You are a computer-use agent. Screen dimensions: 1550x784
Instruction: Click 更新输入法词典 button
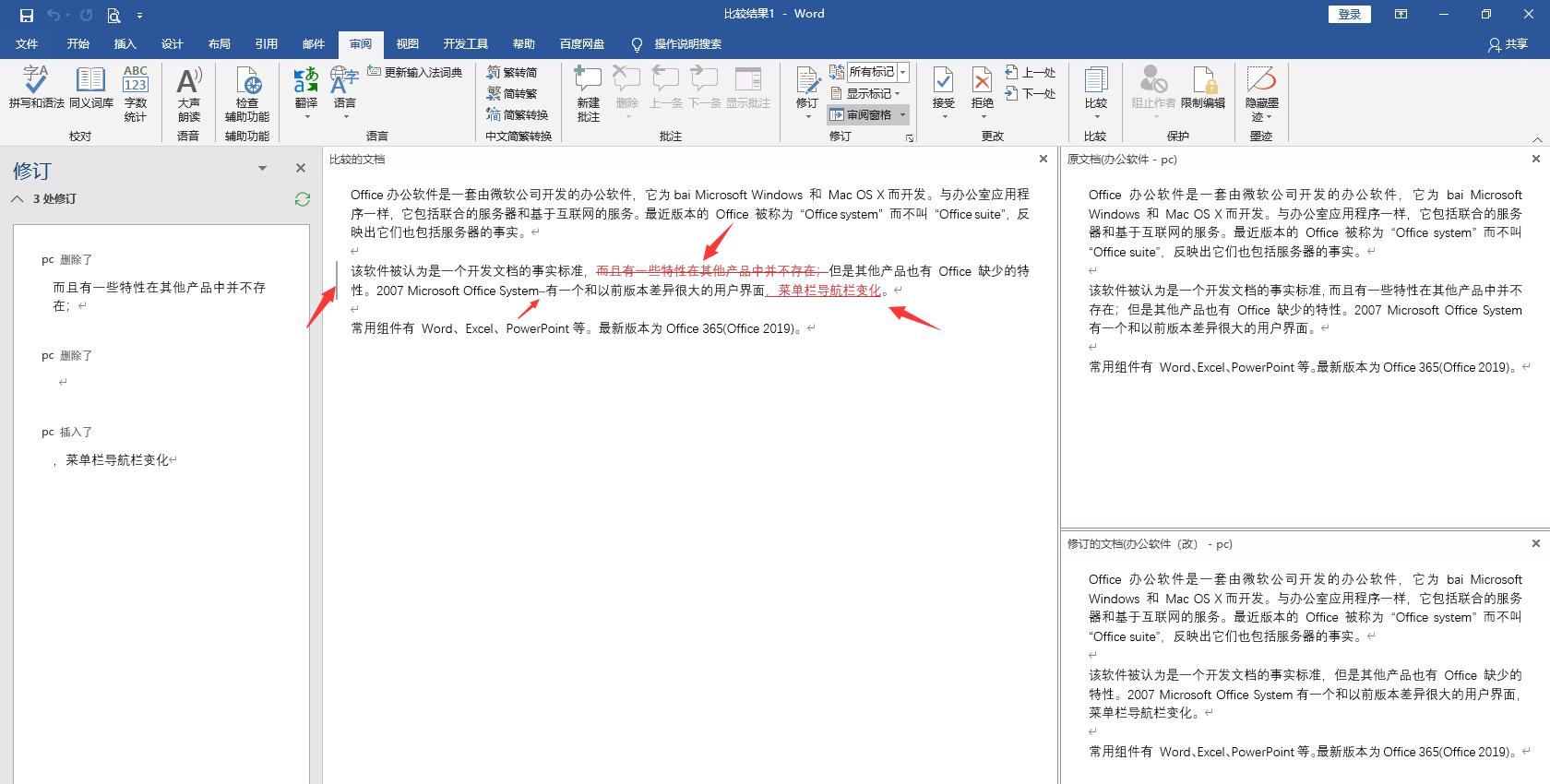coord(415,72)
